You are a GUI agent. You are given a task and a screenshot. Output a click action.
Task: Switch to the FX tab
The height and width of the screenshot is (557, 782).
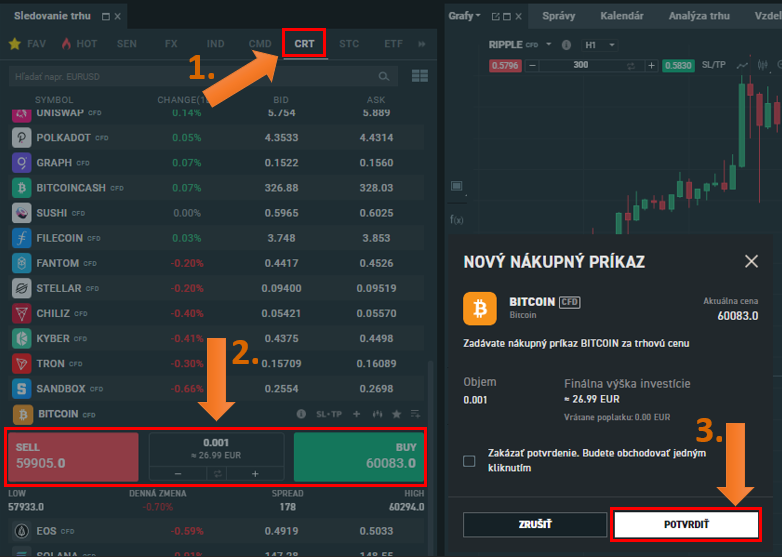point(171,44)
